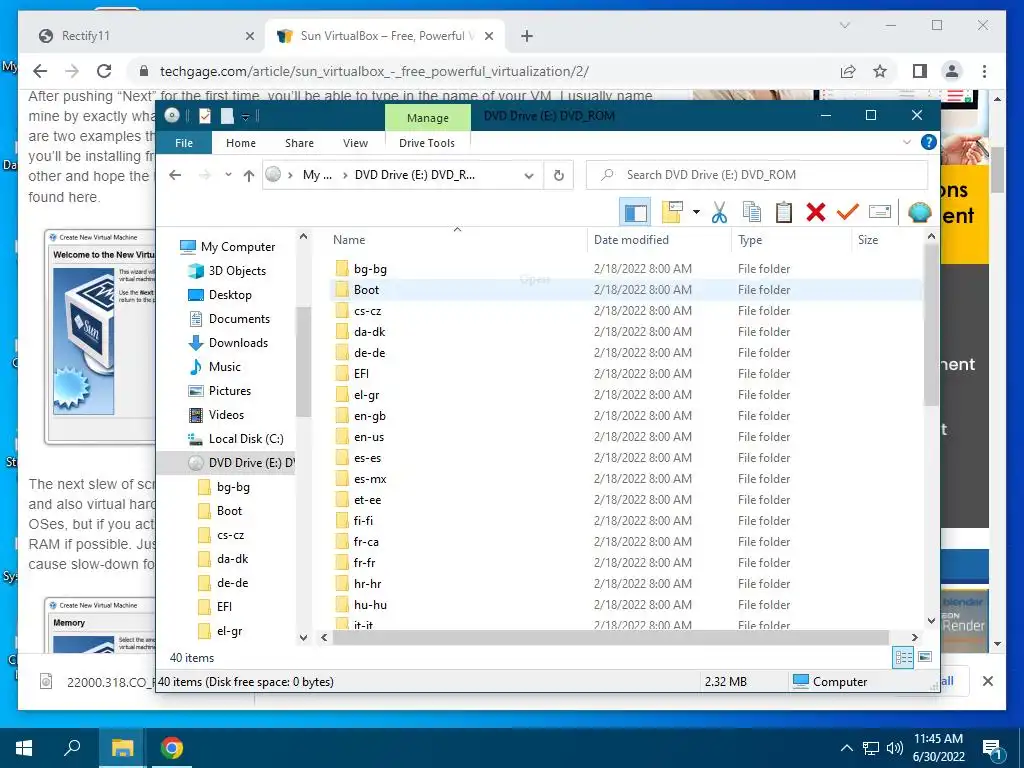Switch to the Share ribbon tab

tap(299, 143)
